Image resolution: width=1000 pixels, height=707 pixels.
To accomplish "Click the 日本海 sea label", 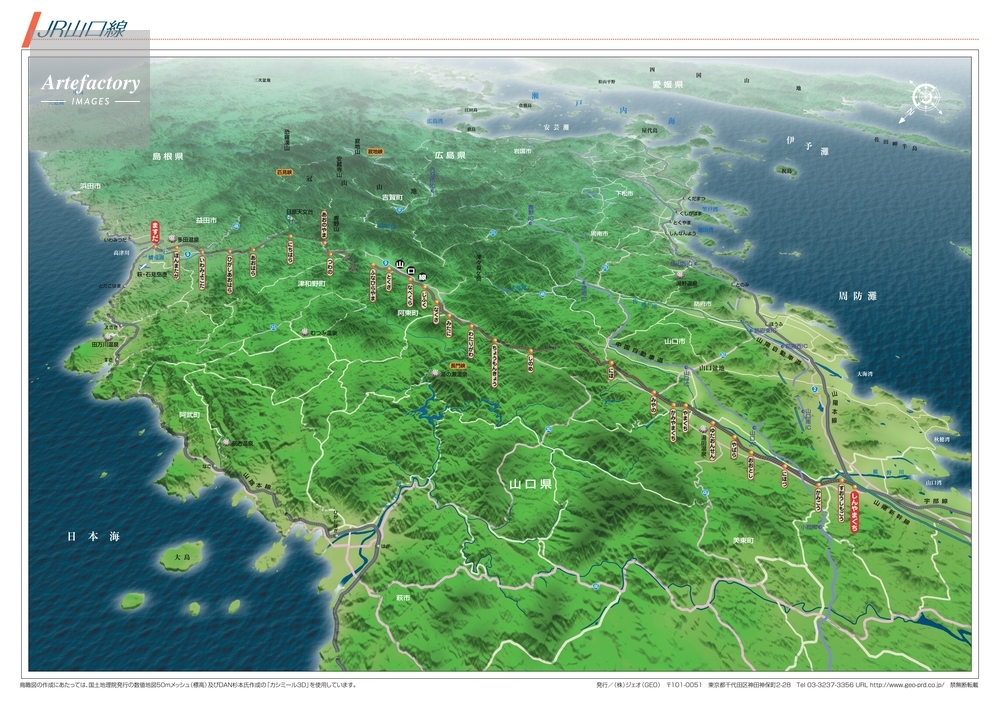I will coord(93,537).
